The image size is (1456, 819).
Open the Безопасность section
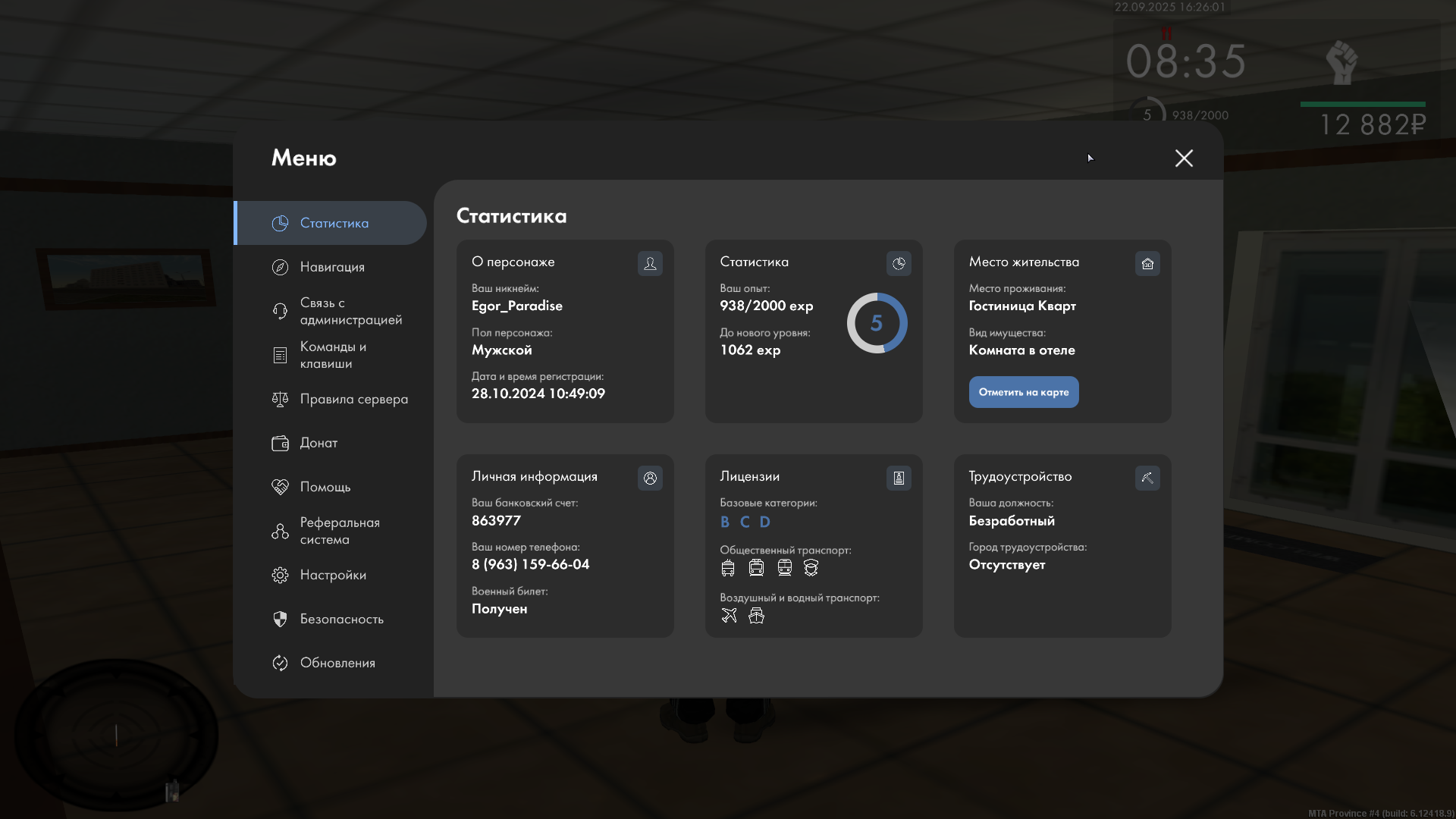pyautogui.click(x=341, y=619)
